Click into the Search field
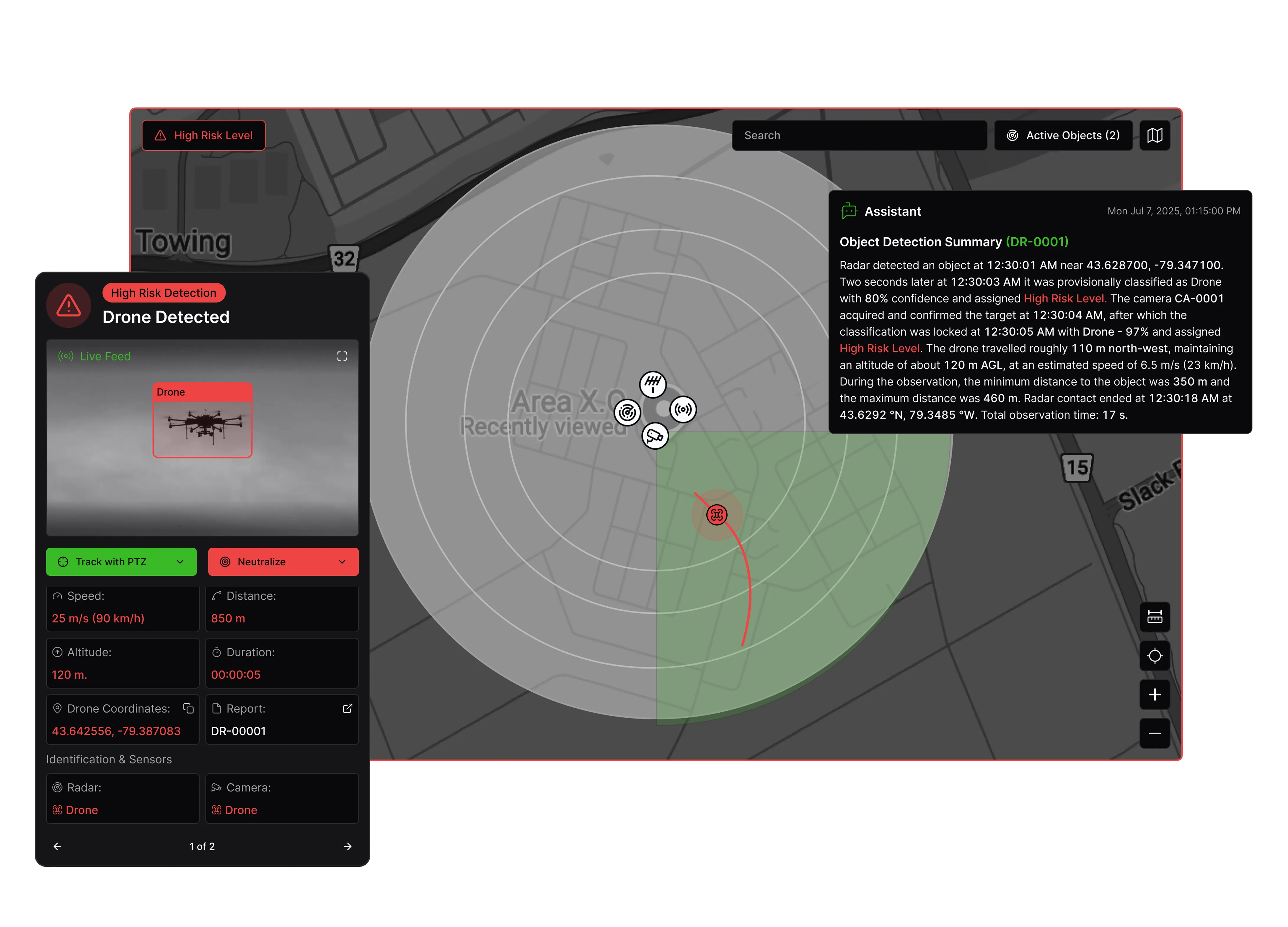 859,135
